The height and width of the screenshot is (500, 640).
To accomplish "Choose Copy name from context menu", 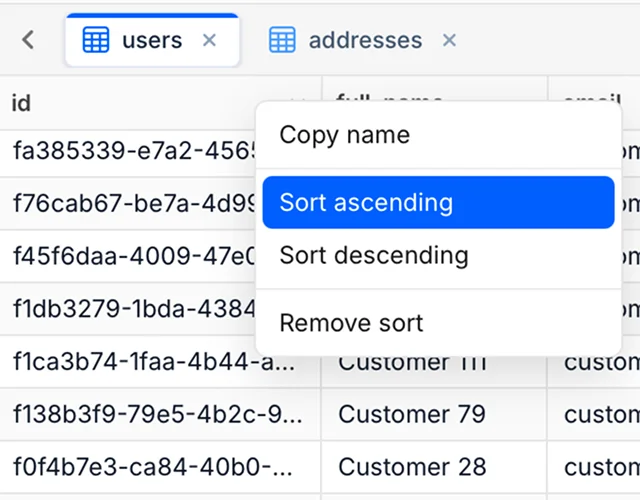I will coord(438,135).
